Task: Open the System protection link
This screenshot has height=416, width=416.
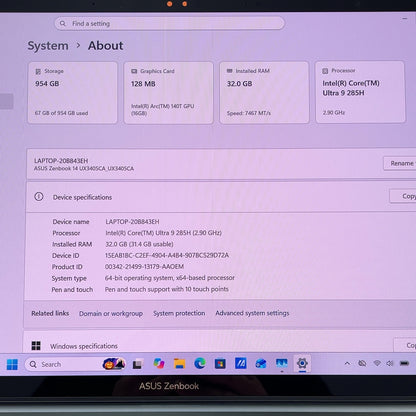Action: tap(179, 313)
